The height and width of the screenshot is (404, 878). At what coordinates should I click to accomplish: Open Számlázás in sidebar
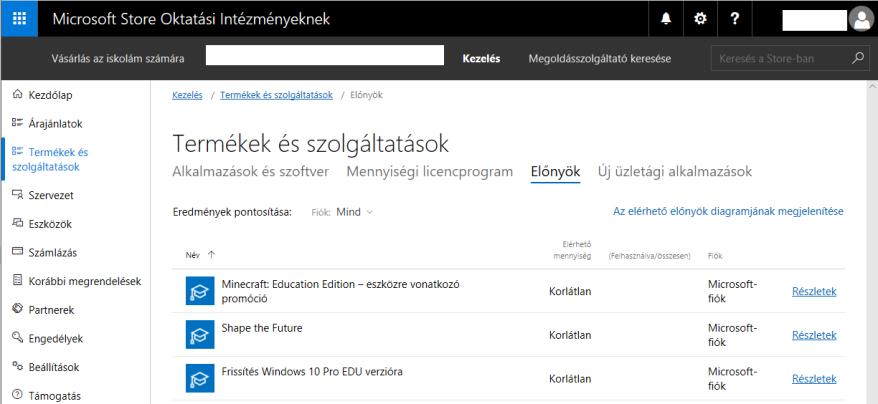tap(53, 253)
